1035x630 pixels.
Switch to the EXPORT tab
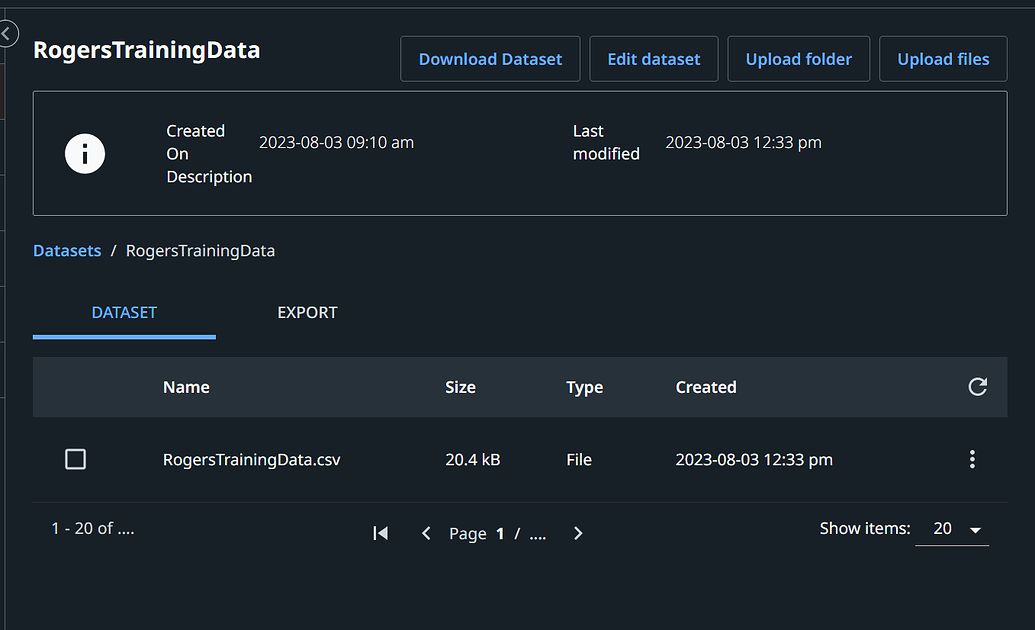pyautogui.click(x=307, y=313)
